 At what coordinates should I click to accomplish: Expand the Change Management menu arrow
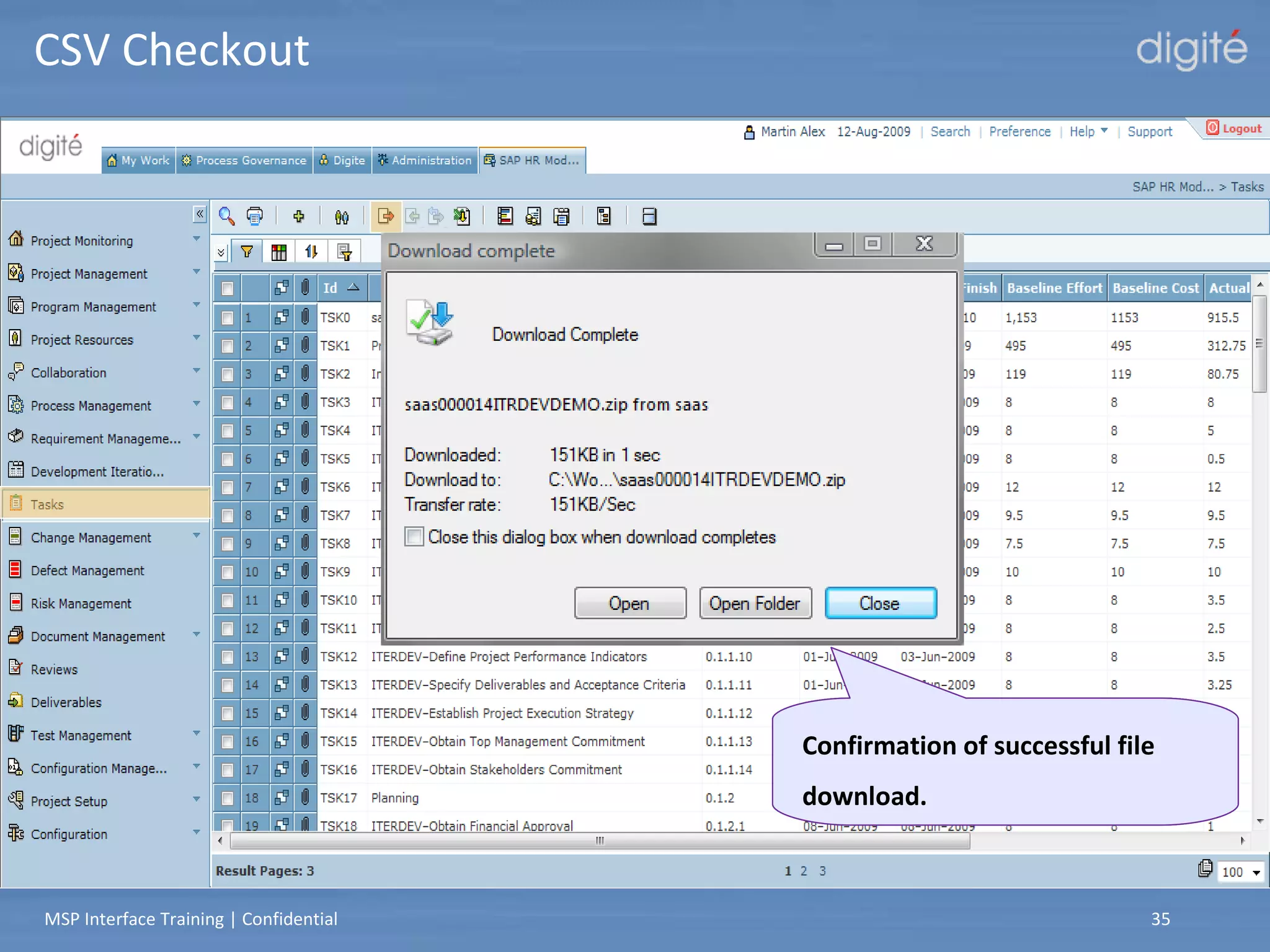[197, 535]
